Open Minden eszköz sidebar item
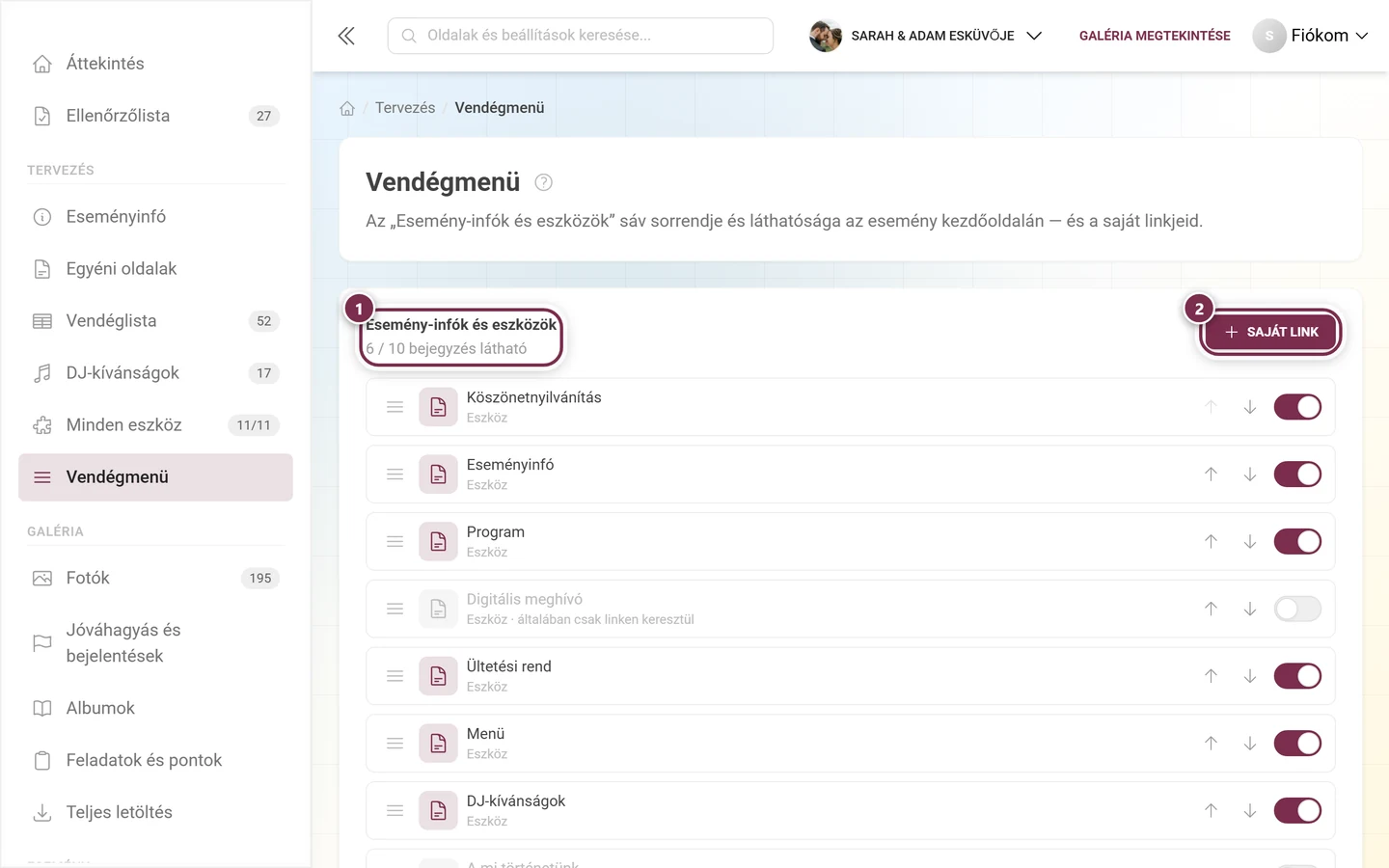This screenshot has height=868, width=1389. coord(155,425)
